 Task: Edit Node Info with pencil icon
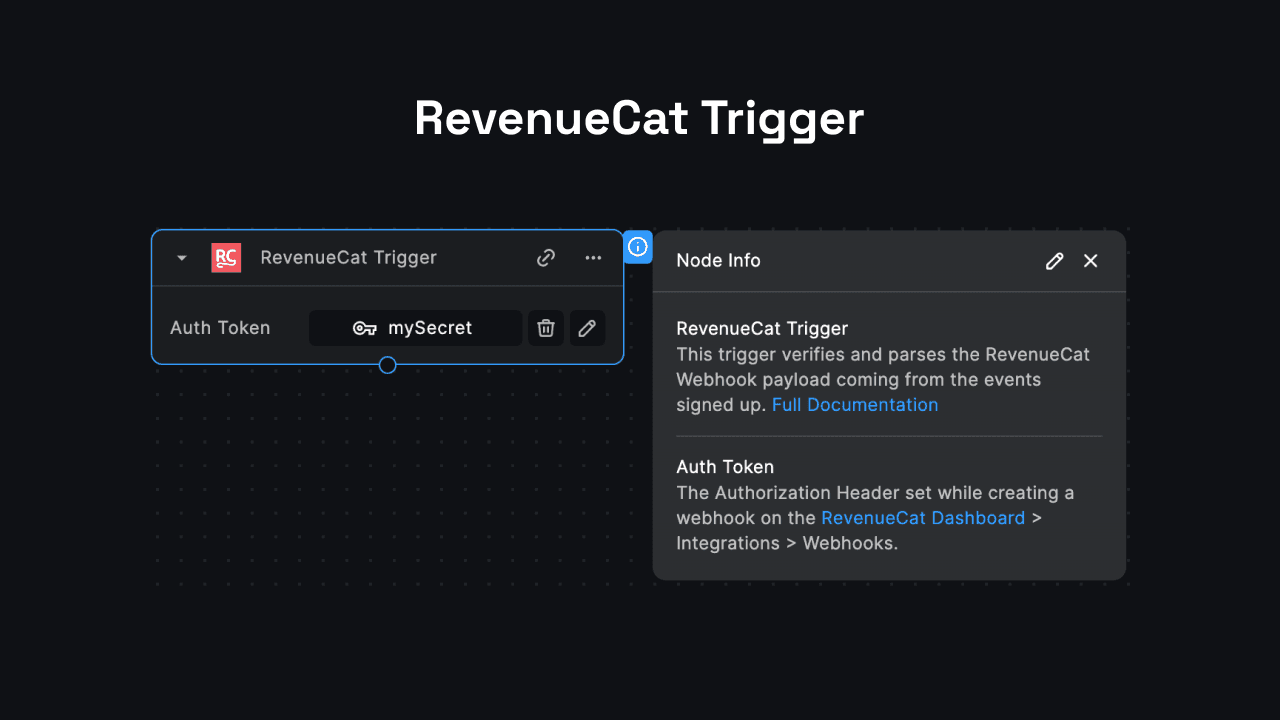pyautogui.click(x=1054, y=261)
